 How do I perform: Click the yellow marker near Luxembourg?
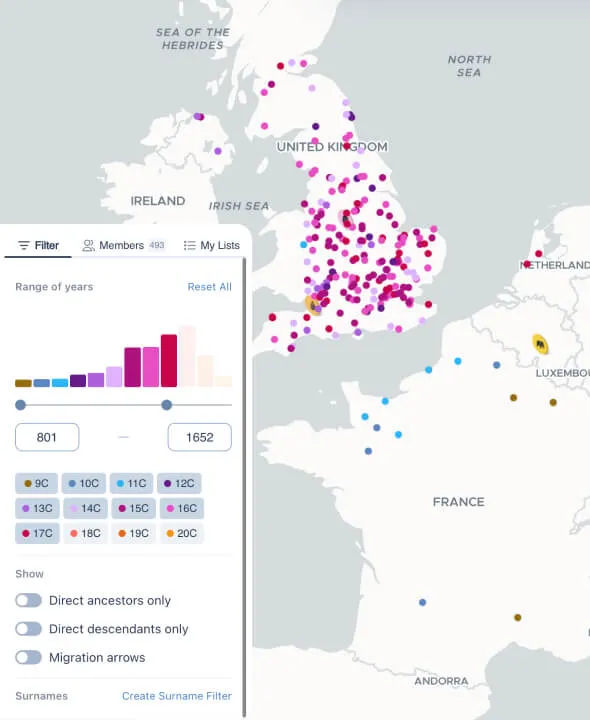click(540, 344)
